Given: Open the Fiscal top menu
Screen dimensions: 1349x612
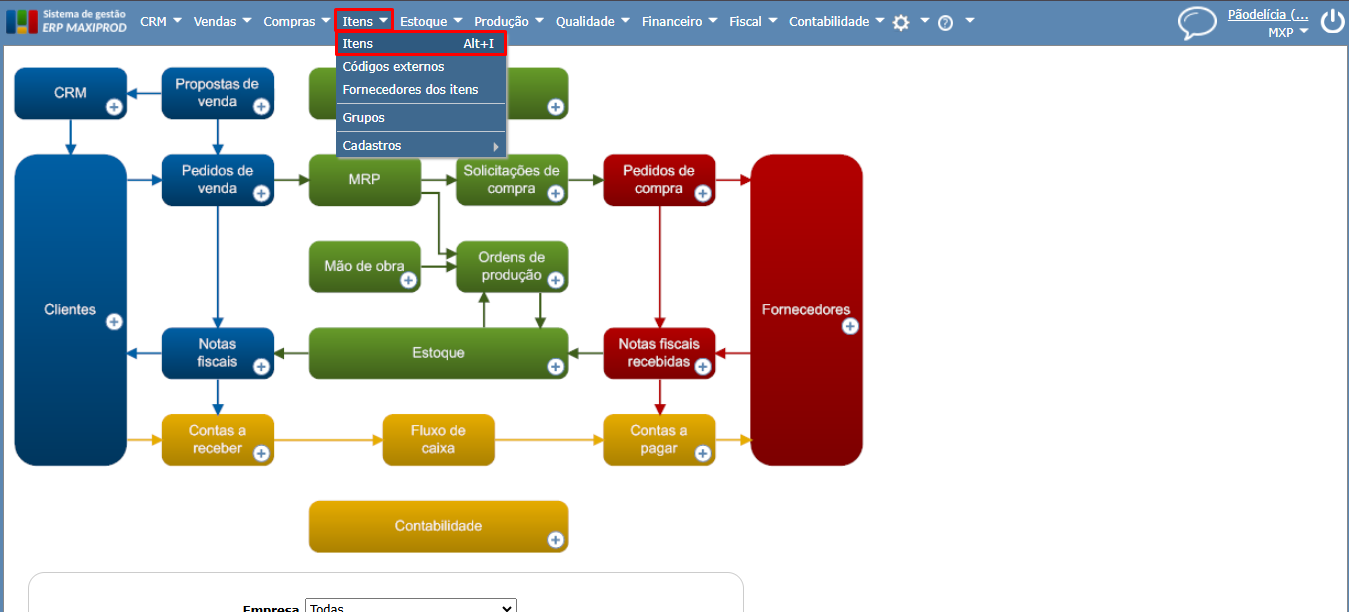Looking at the screenshot, I should click(753, 21).
